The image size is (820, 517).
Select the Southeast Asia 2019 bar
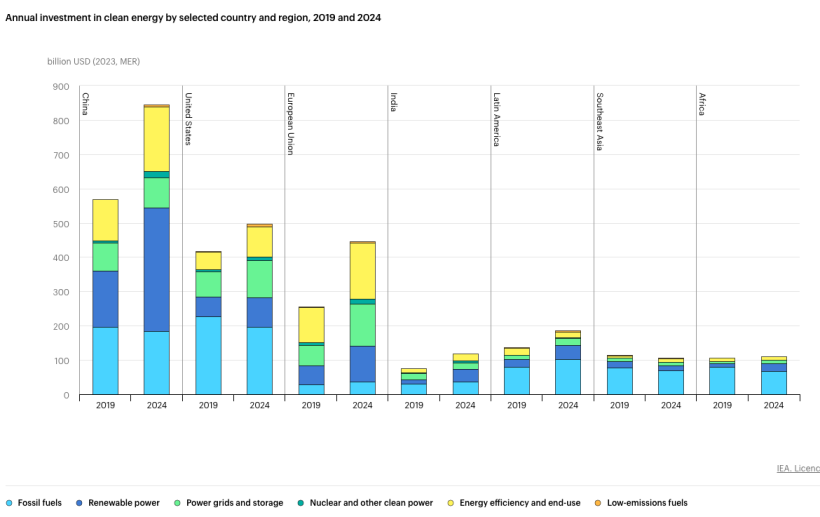[620, 375]
